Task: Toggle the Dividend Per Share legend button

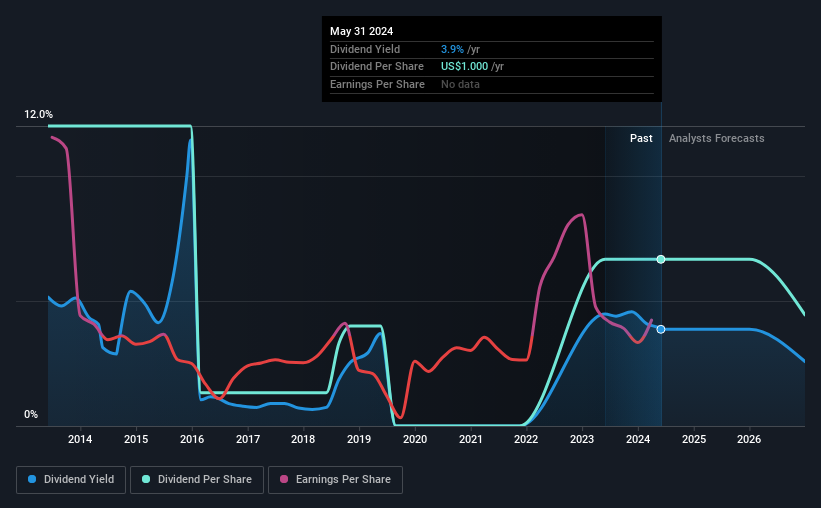Action: click(x=197, y=479)
